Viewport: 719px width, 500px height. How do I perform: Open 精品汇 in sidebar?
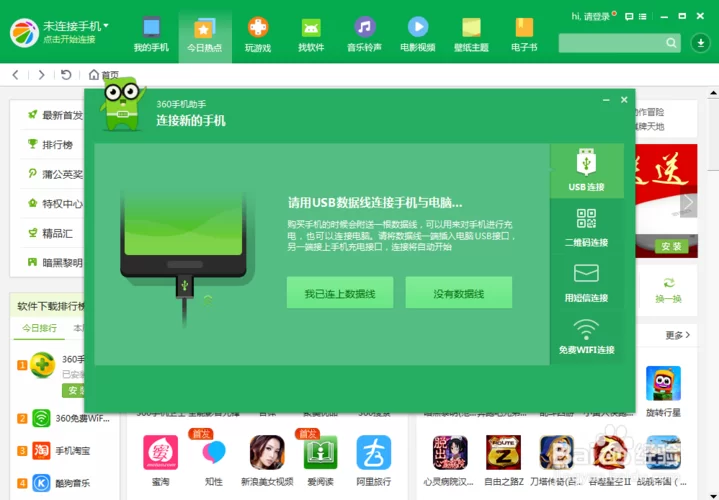point(50,233)
